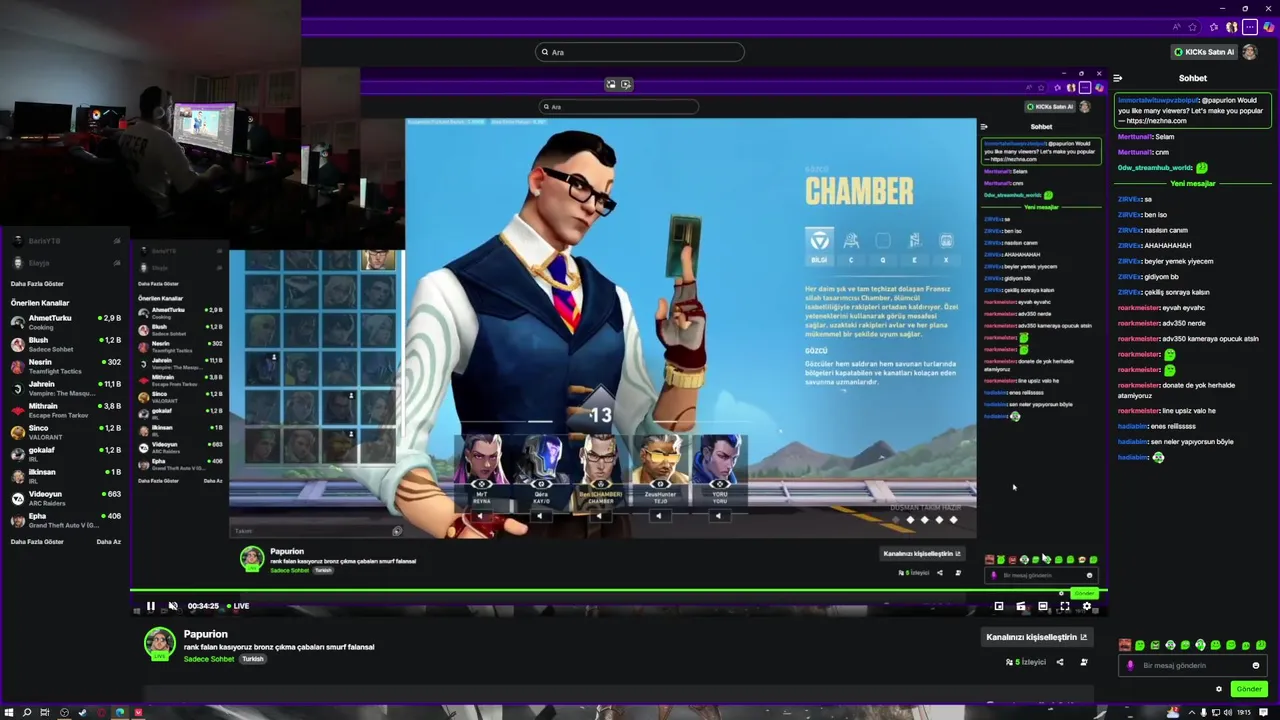Open browser Settings and more menu
The height and width of the screenshot is (720, 1280).
1250,27
